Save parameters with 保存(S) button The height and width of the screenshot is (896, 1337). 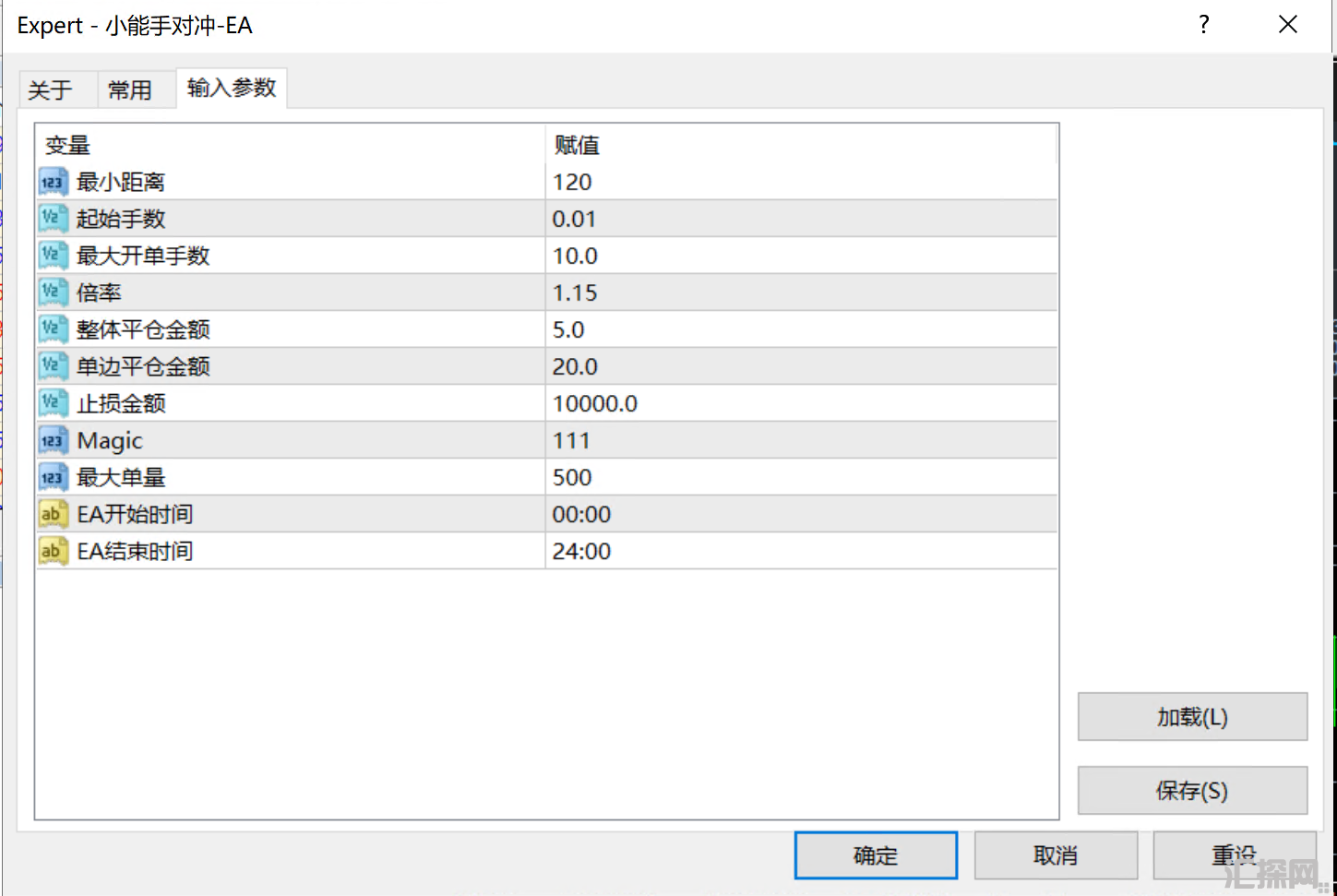[x=1192, y=791]
